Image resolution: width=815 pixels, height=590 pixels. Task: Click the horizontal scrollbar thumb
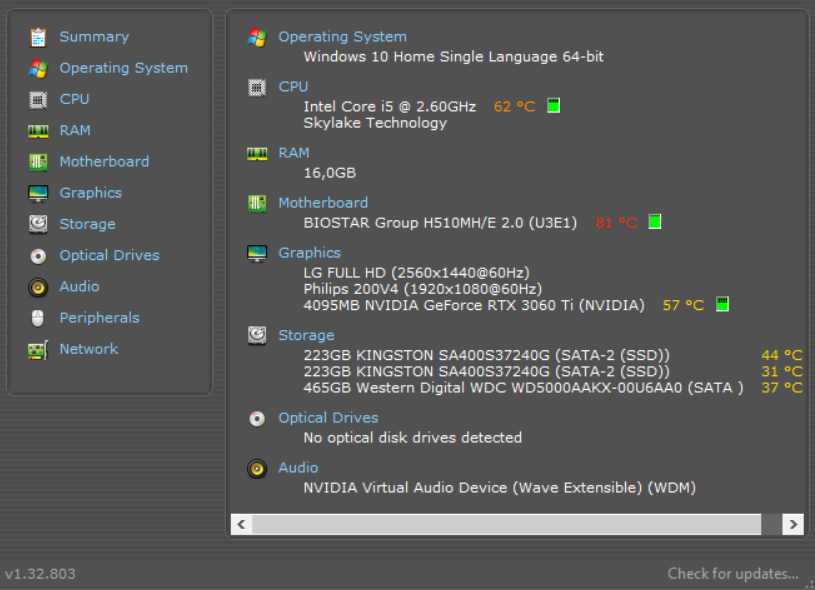click(507, 525)
